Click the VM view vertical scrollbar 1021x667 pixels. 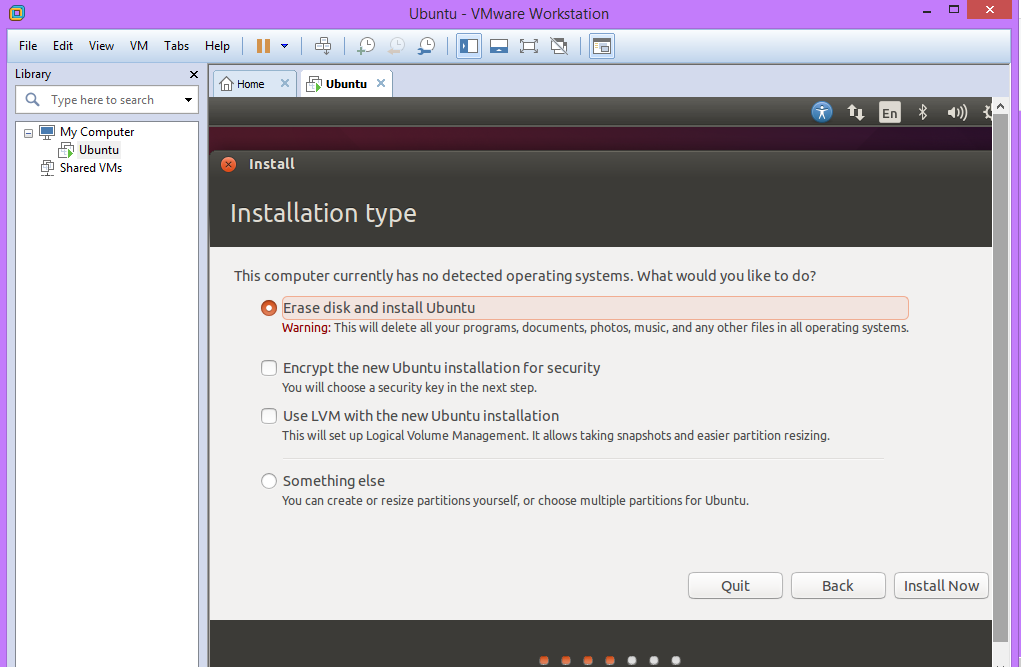point(1000,378)
